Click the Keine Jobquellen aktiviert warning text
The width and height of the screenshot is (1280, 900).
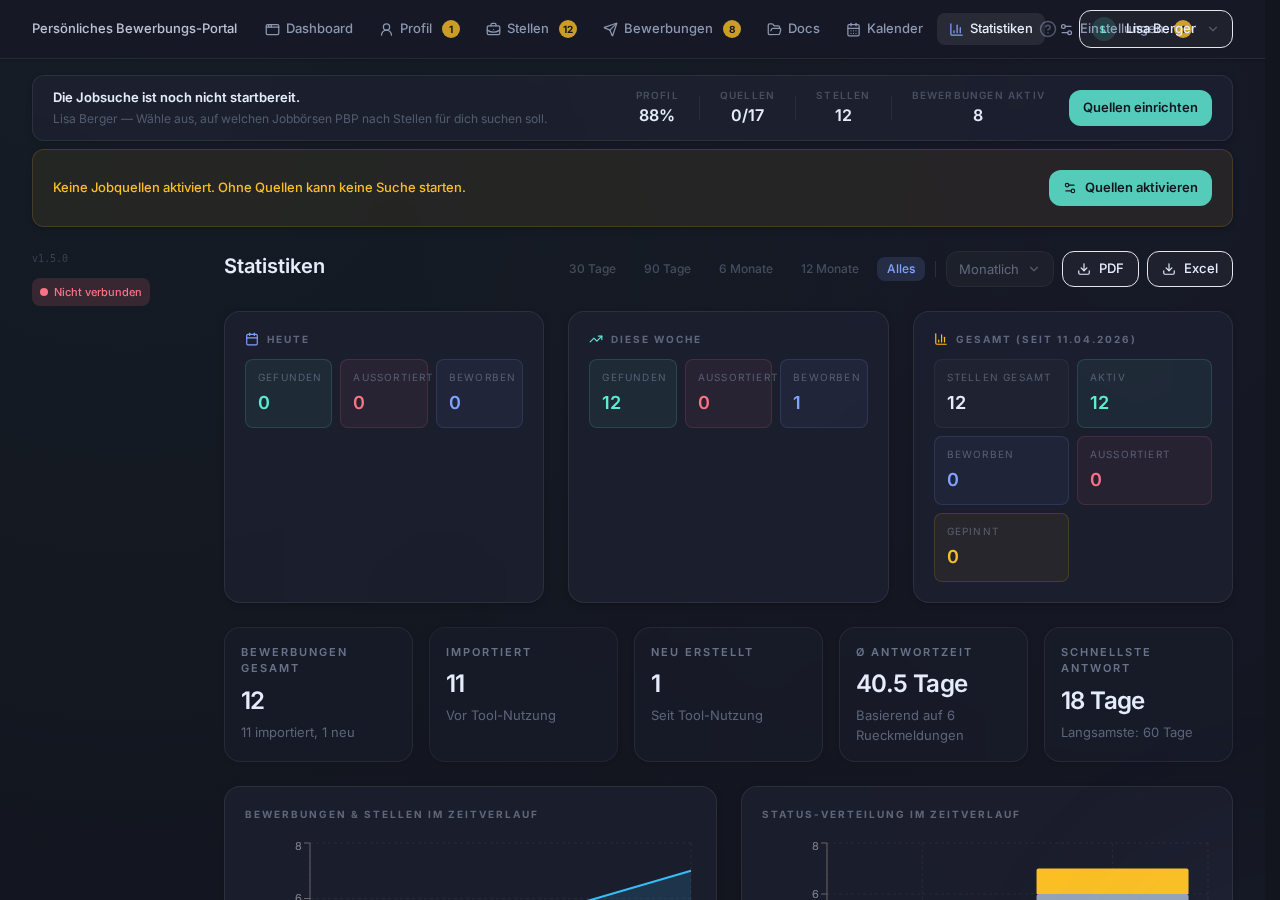[x=259, y=188]
